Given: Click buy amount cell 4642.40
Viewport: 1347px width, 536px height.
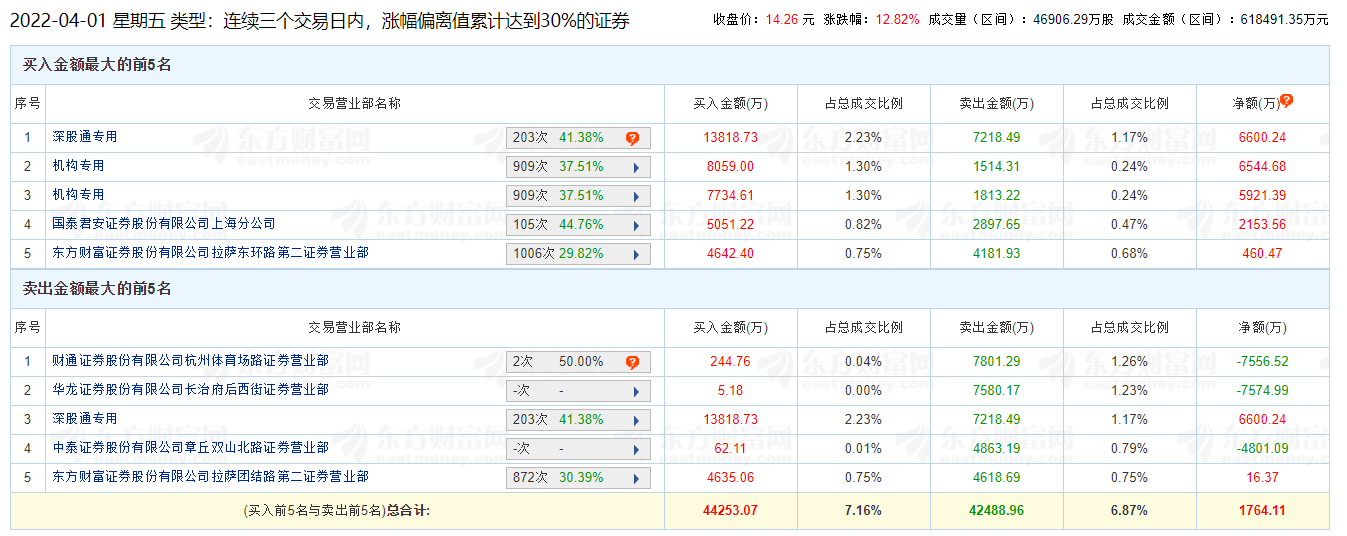Looking at the screenshot, I should pyautogui.click(x=730, y=254).
